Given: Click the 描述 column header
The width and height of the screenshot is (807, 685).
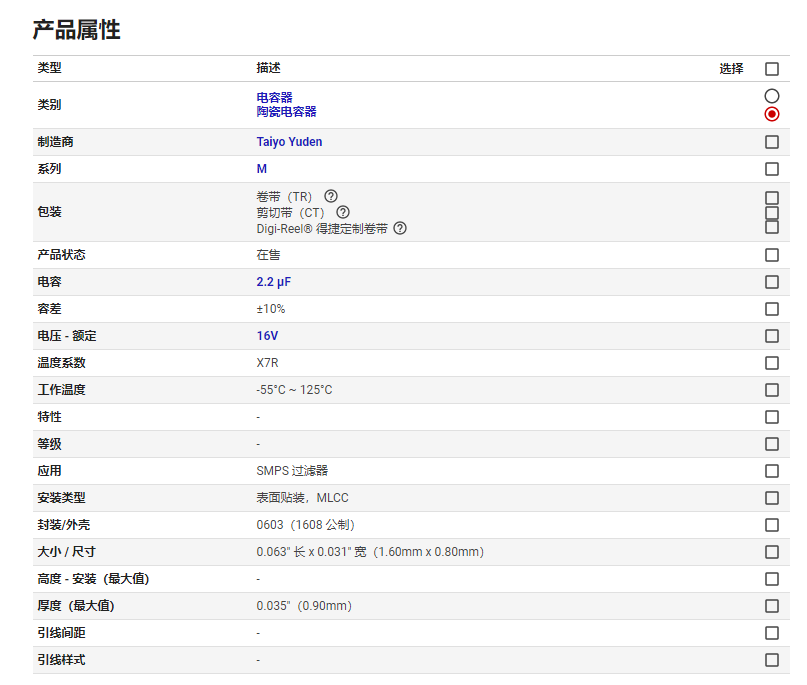Looking at the screenshot, I should (268, 68).
